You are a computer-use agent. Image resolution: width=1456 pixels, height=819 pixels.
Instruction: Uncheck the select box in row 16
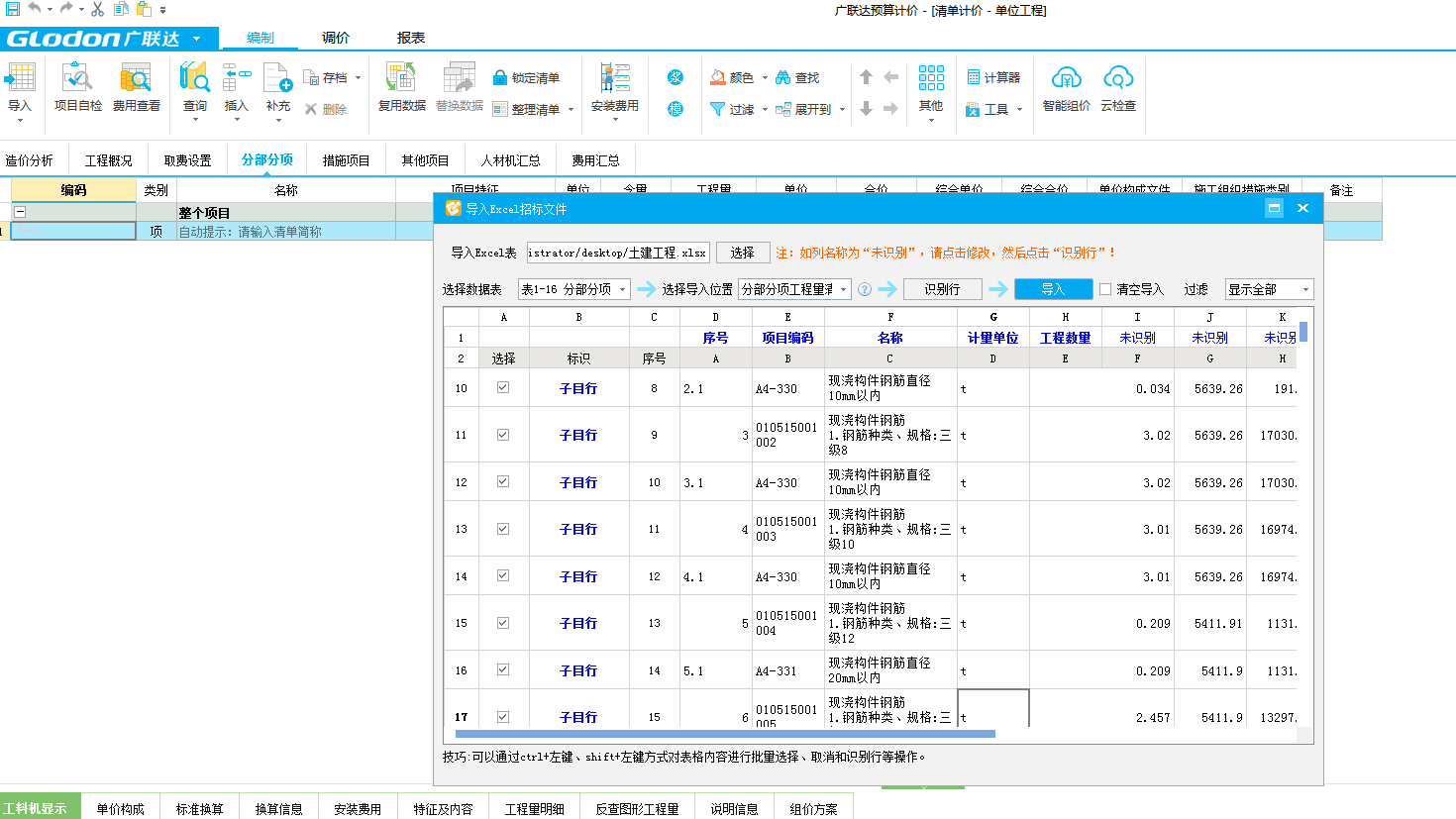pos(503,669)
